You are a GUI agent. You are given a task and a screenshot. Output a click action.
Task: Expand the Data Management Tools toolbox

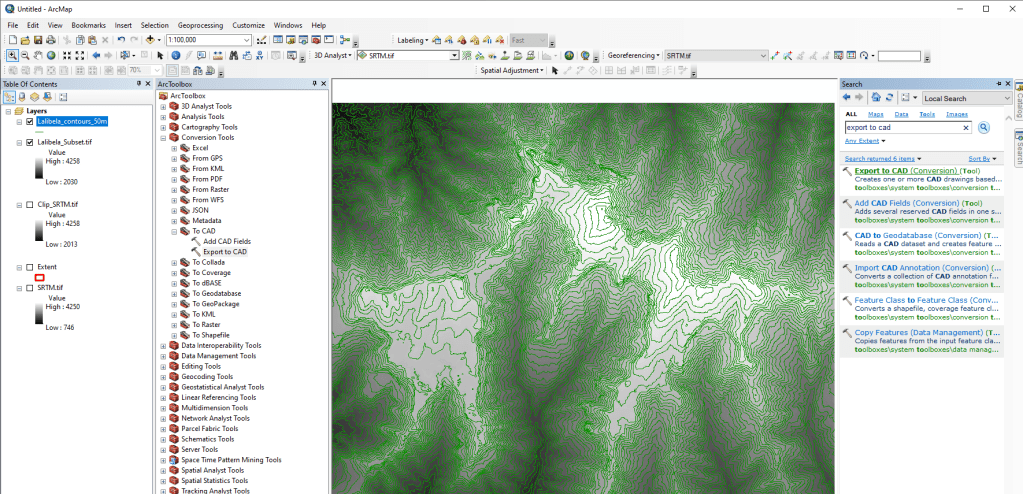tap(164, 356)
